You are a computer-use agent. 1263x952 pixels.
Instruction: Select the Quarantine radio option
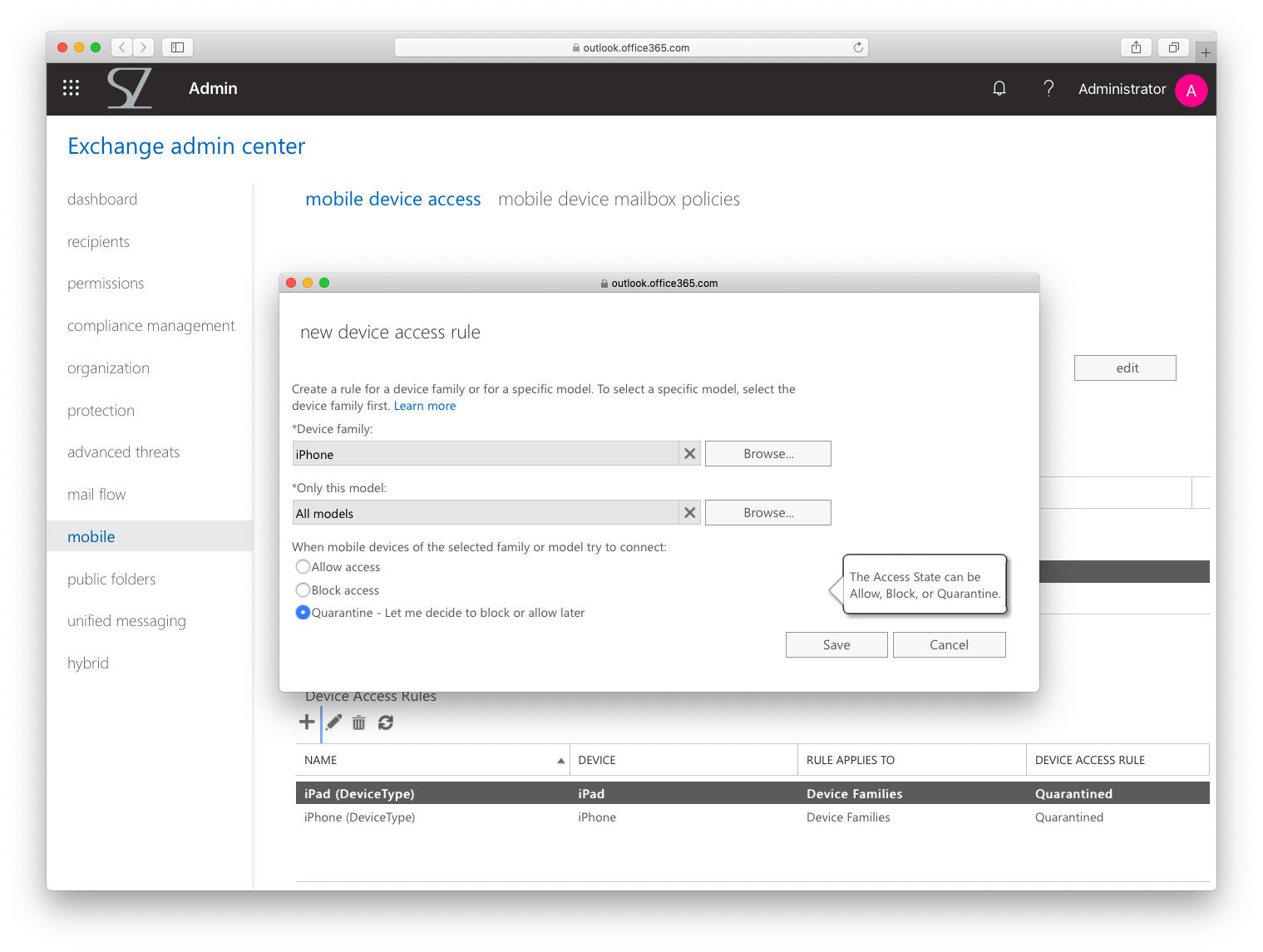coord(303,613)
